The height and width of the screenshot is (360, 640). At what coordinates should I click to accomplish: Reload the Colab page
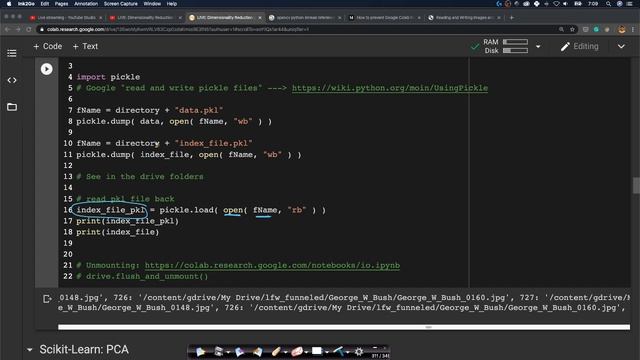(29, 29)
